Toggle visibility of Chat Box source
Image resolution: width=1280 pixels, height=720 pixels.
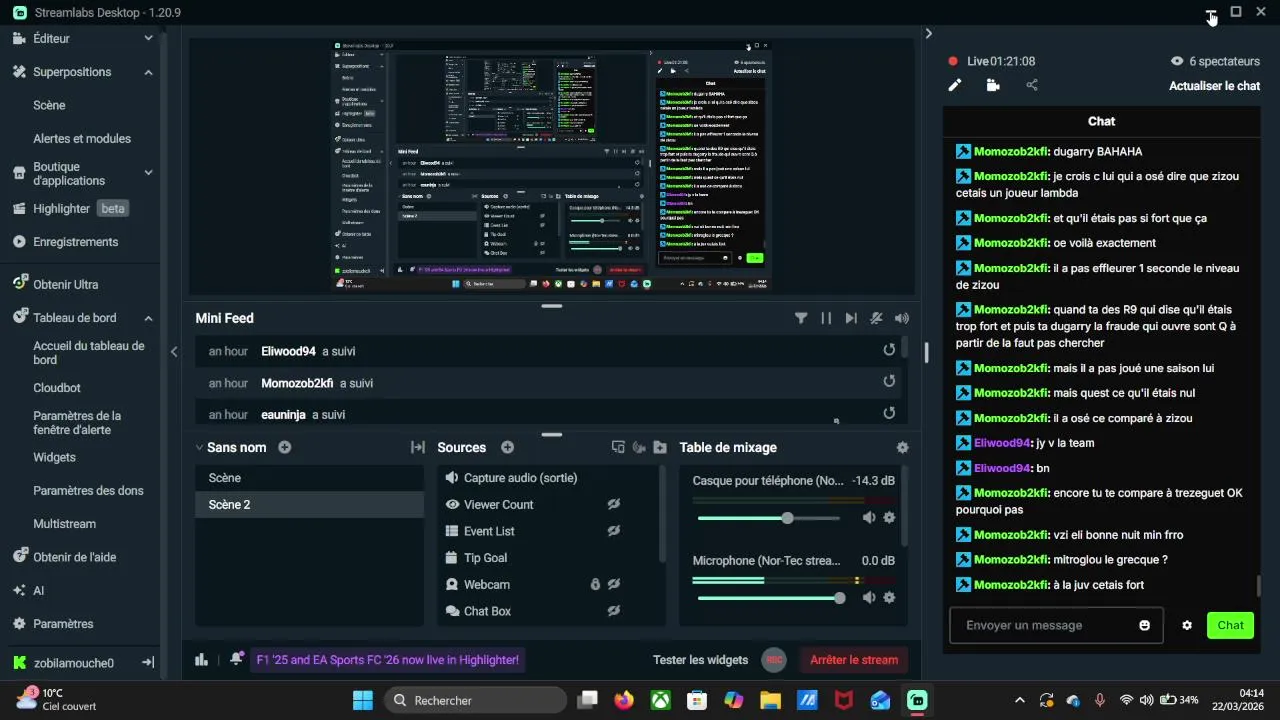pos(614,611)
